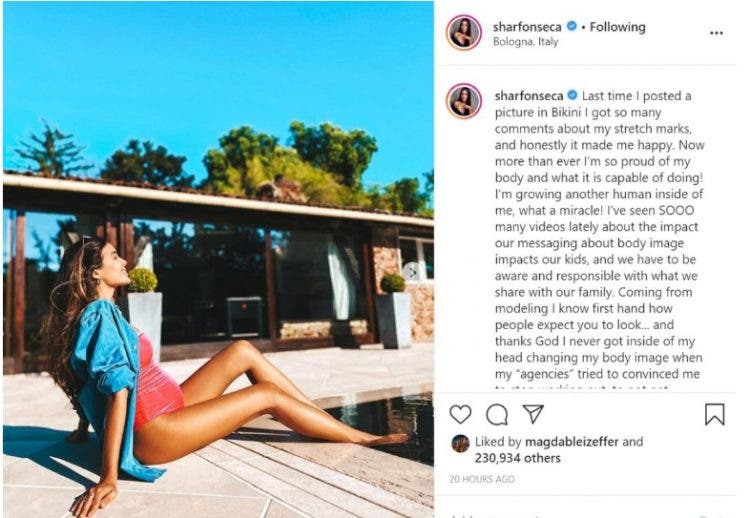Viewport: 750px width, 518px height.
Task: Open the 20 HOURS AGO timestamp
Action: pos(482,479)
